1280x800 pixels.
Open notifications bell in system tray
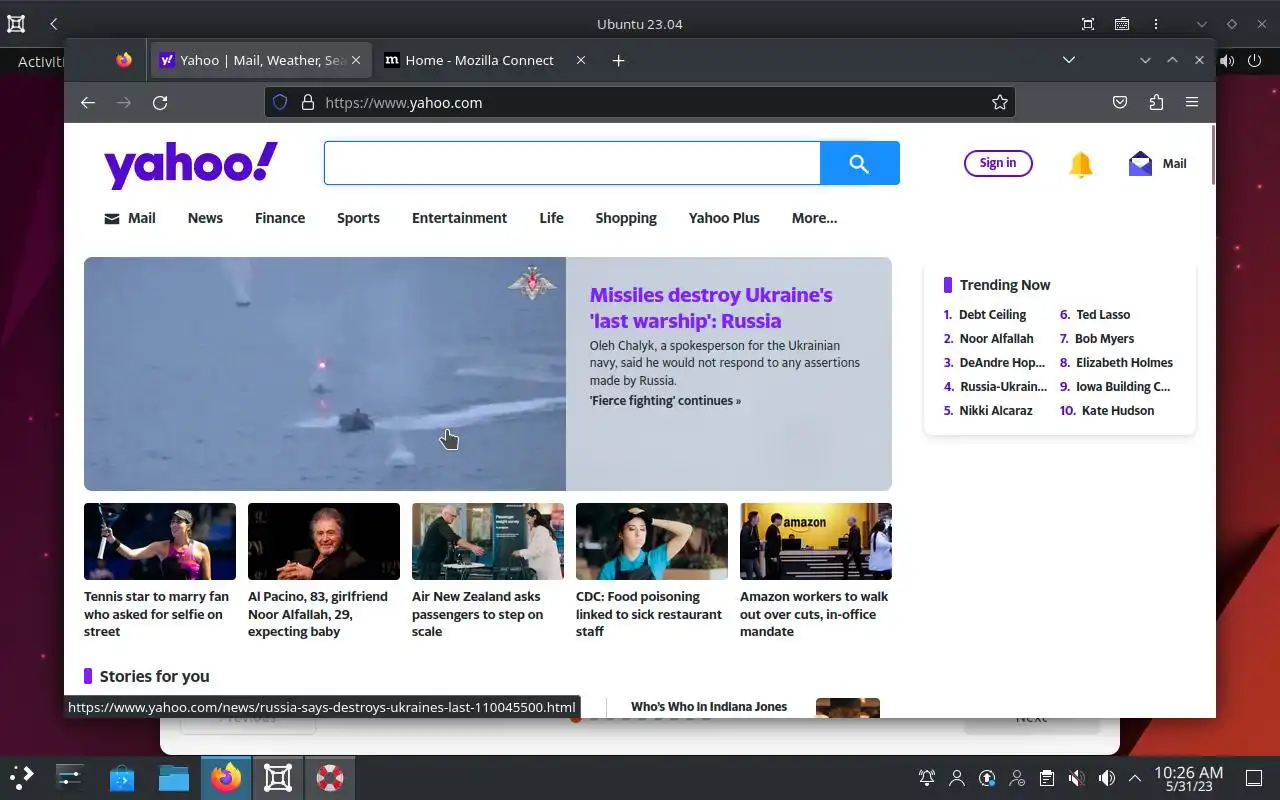pos(927,778)
